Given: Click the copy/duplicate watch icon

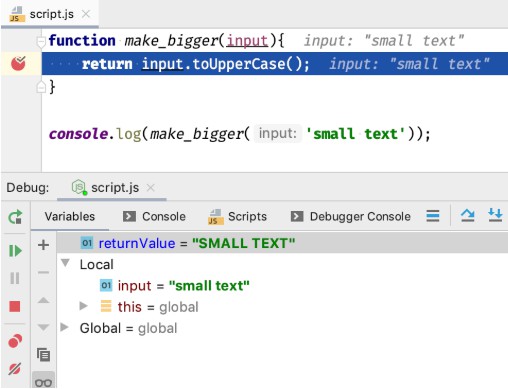Looking at the screenshot, I should [x=43, y=355].
